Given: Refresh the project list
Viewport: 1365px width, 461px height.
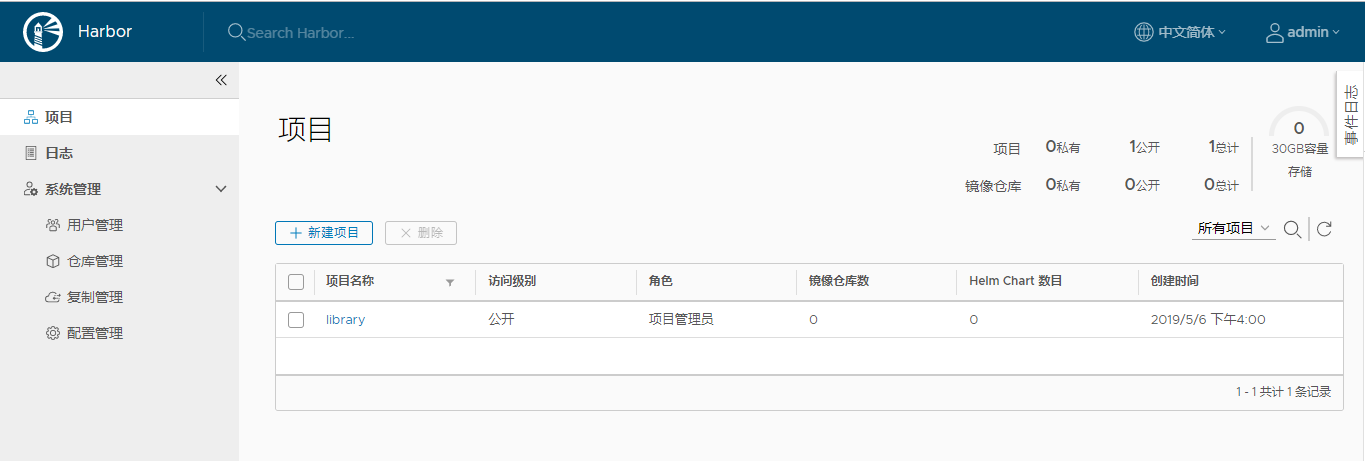Looking at the screenshot, I should click(x=1324, y=230).
